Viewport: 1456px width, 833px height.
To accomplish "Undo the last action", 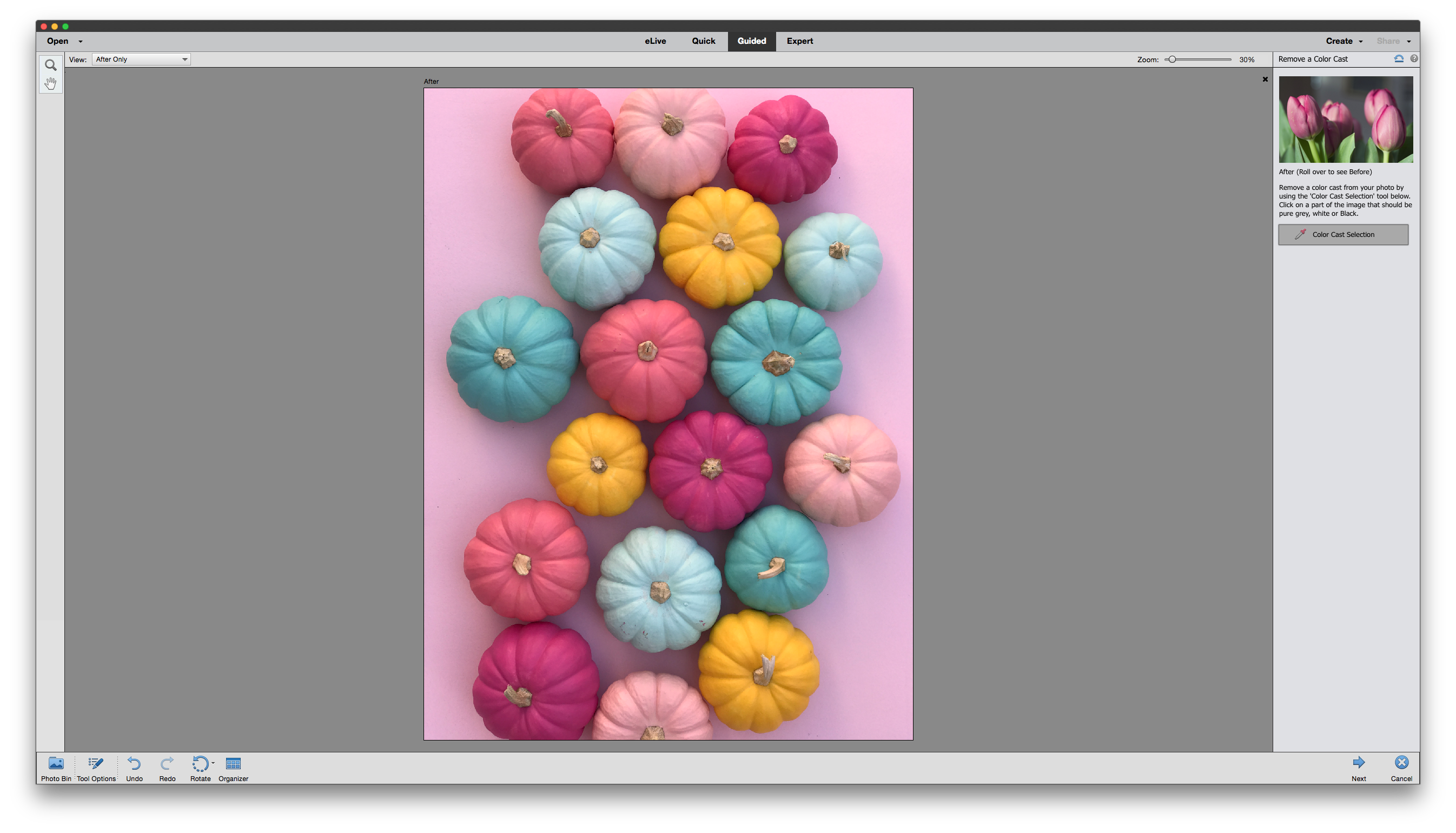I will 134,769.
